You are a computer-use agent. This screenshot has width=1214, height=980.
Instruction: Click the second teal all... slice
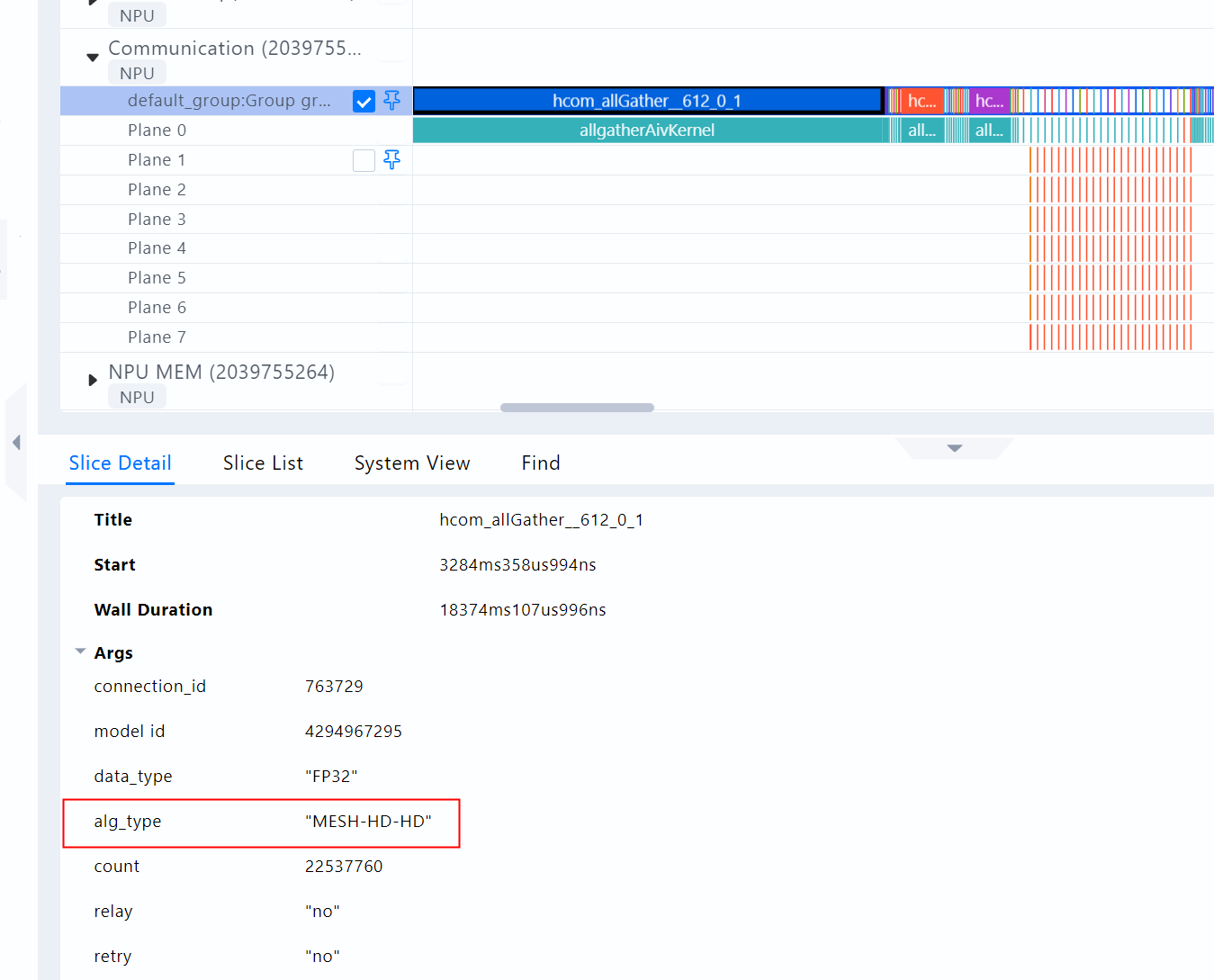pyautogui.click(x=988, y=130)
